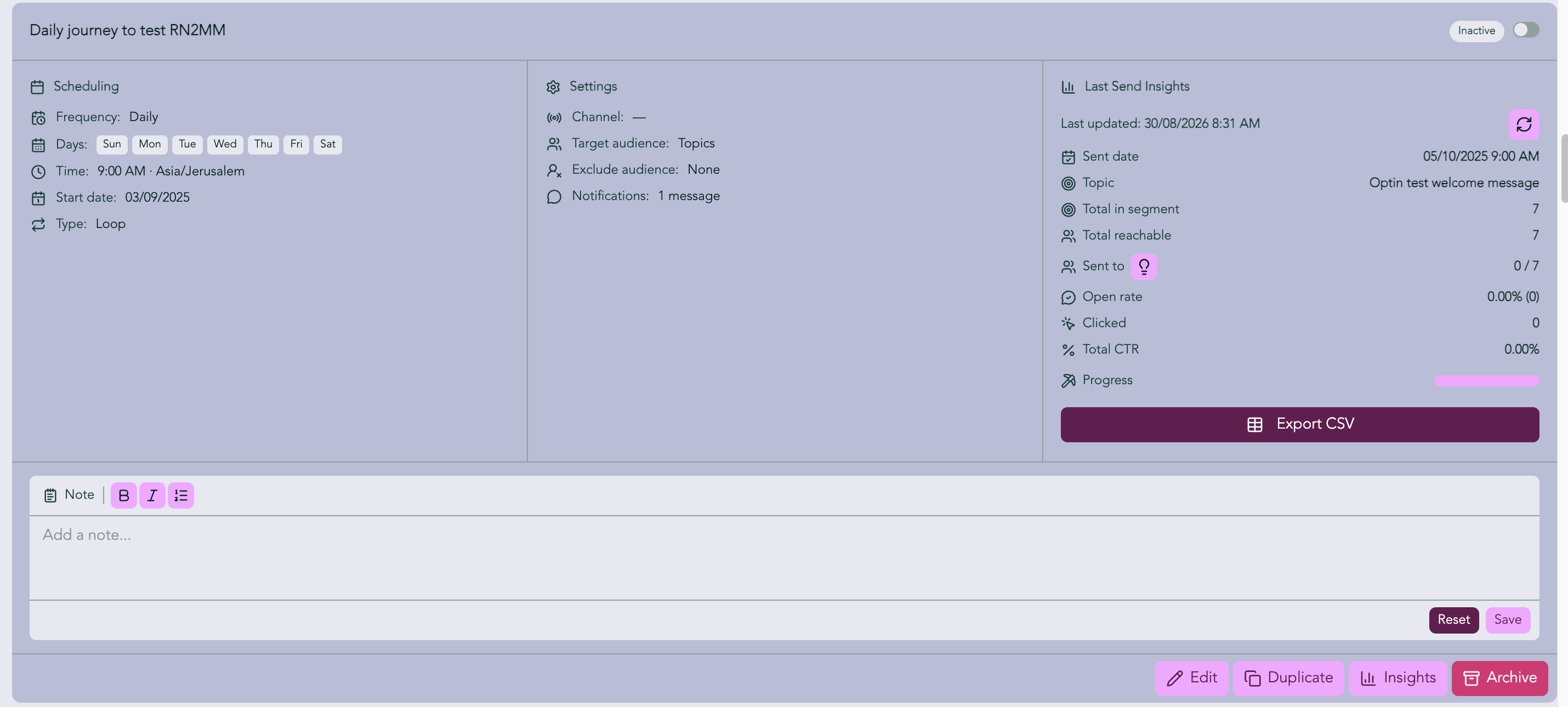Click the refresh insights icon
The image size is (1568, 707).
[1524, 124]
